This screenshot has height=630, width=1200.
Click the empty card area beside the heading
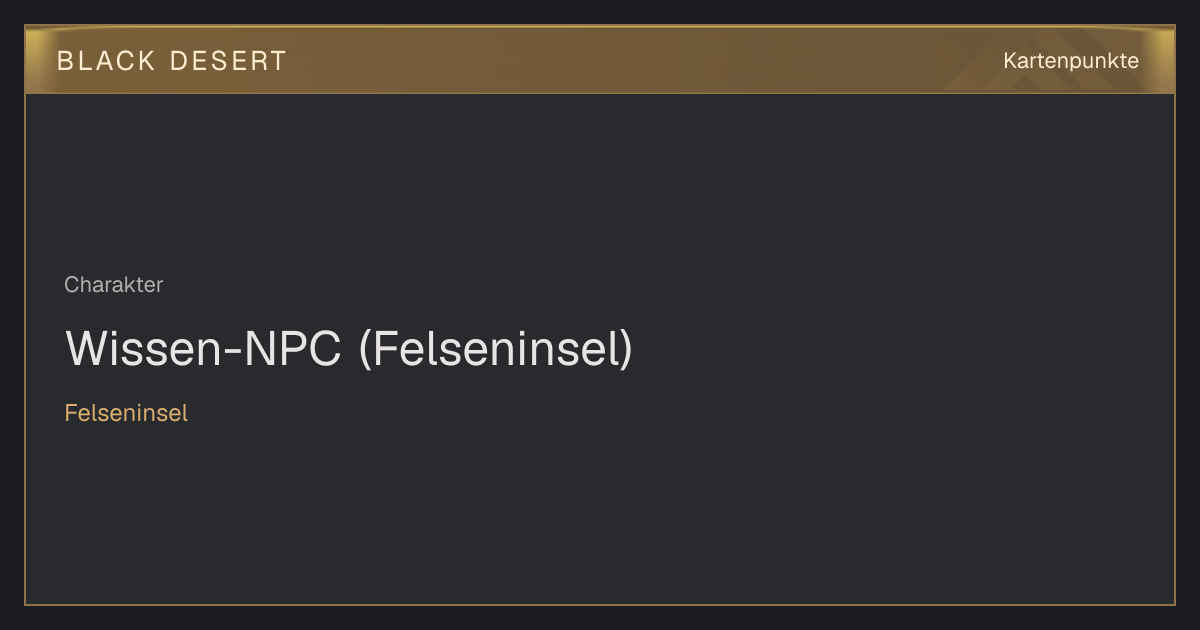[x=900, y=349]
